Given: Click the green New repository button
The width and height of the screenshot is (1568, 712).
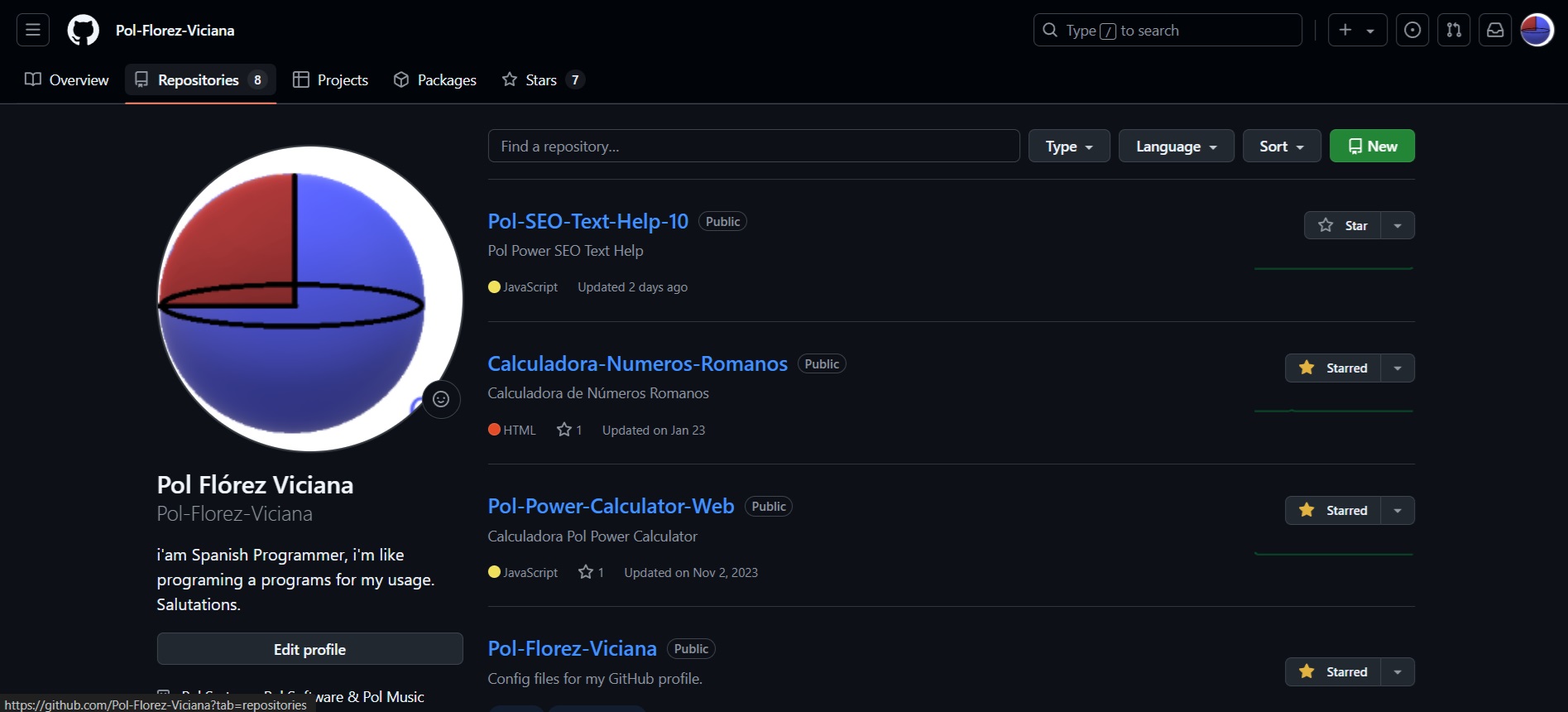Looking at the screenshot, I should (x=1372, y=146).
